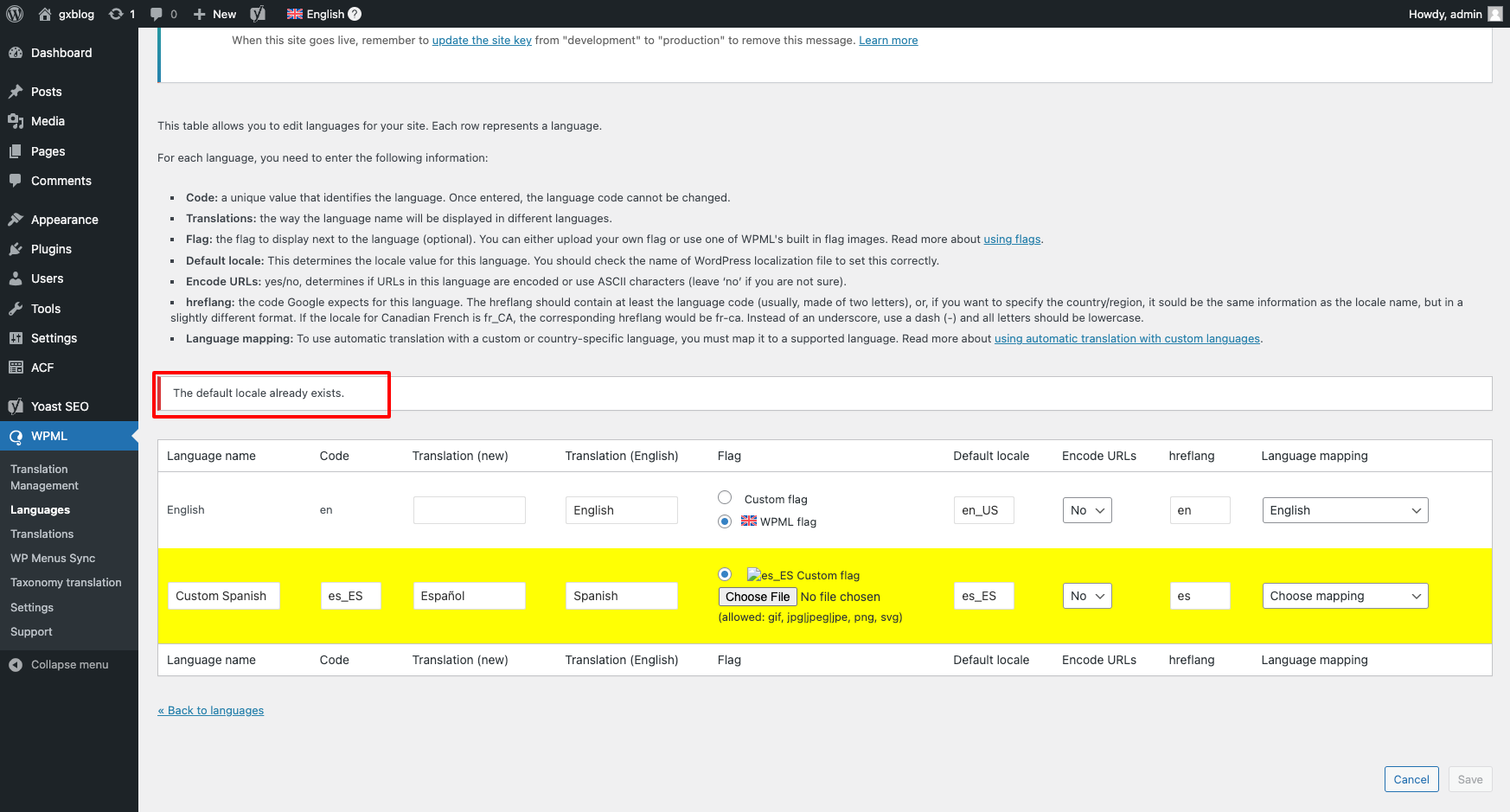Follow the Back to languages link
Viewport: 1510px width, 812px height.
click(211, 711)
